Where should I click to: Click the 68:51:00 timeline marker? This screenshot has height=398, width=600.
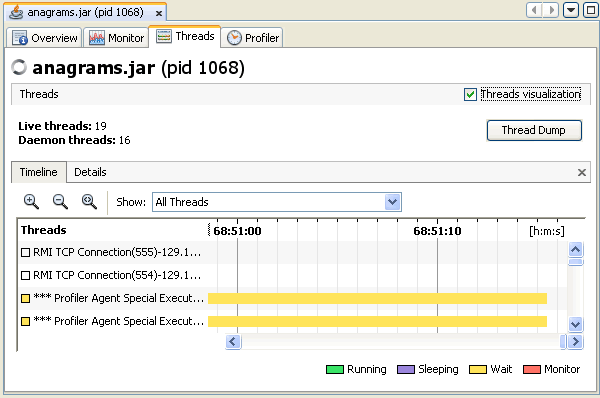237,231
